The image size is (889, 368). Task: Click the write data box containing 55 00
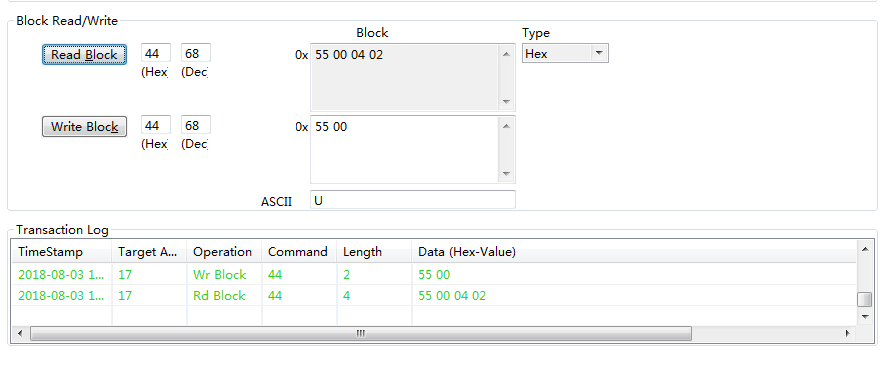(x=405, y=149)
